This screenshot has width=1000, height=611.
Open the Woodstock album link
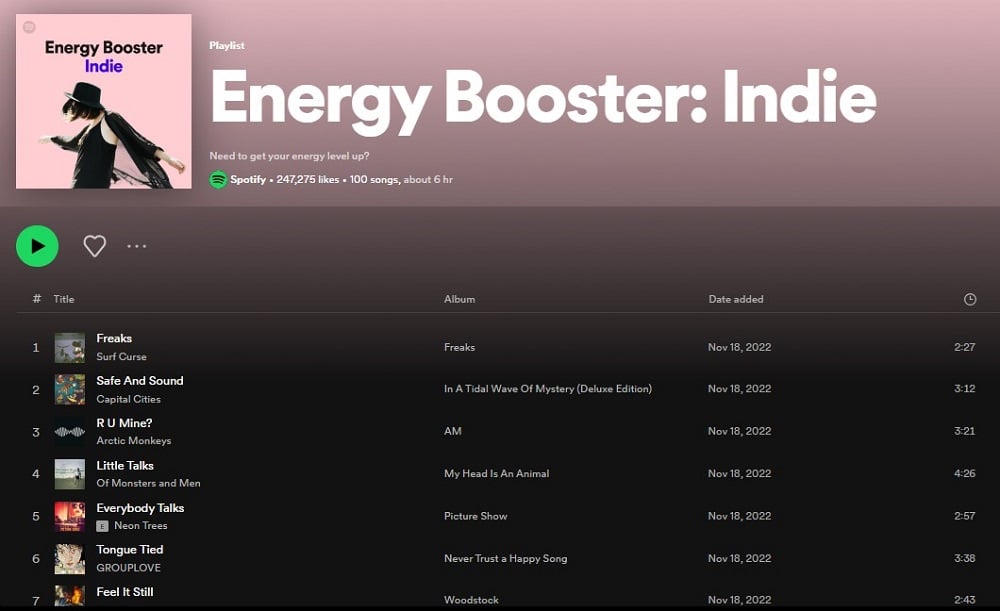click(471, 600)
